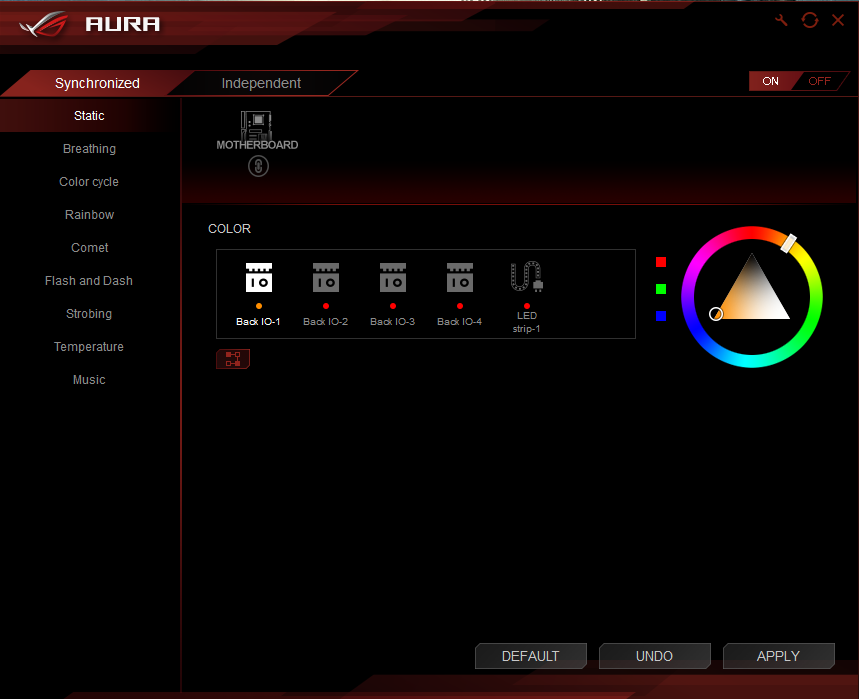Click the DEFAULT button

coord(530,656)
